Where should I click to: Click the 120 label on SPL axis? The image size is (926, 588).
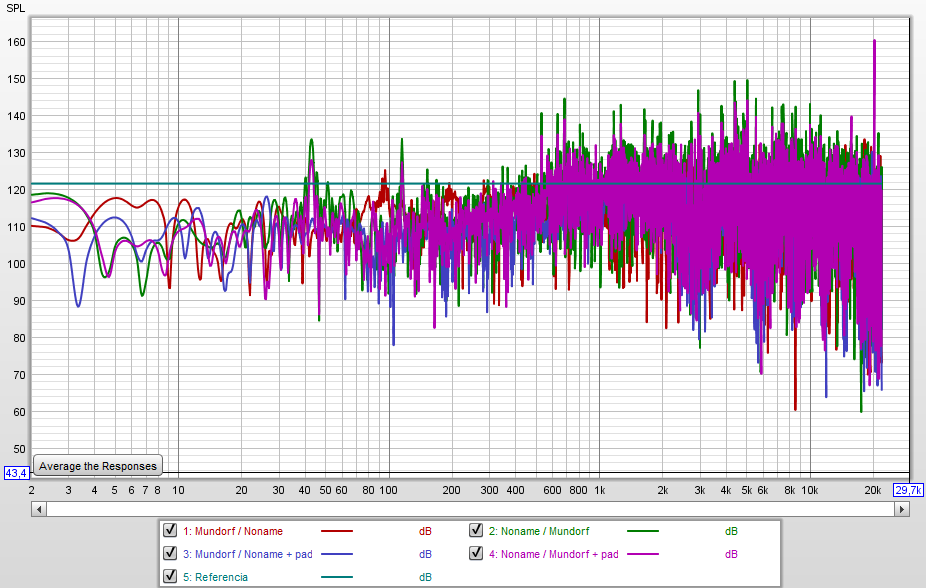click(x=17, y=190)
